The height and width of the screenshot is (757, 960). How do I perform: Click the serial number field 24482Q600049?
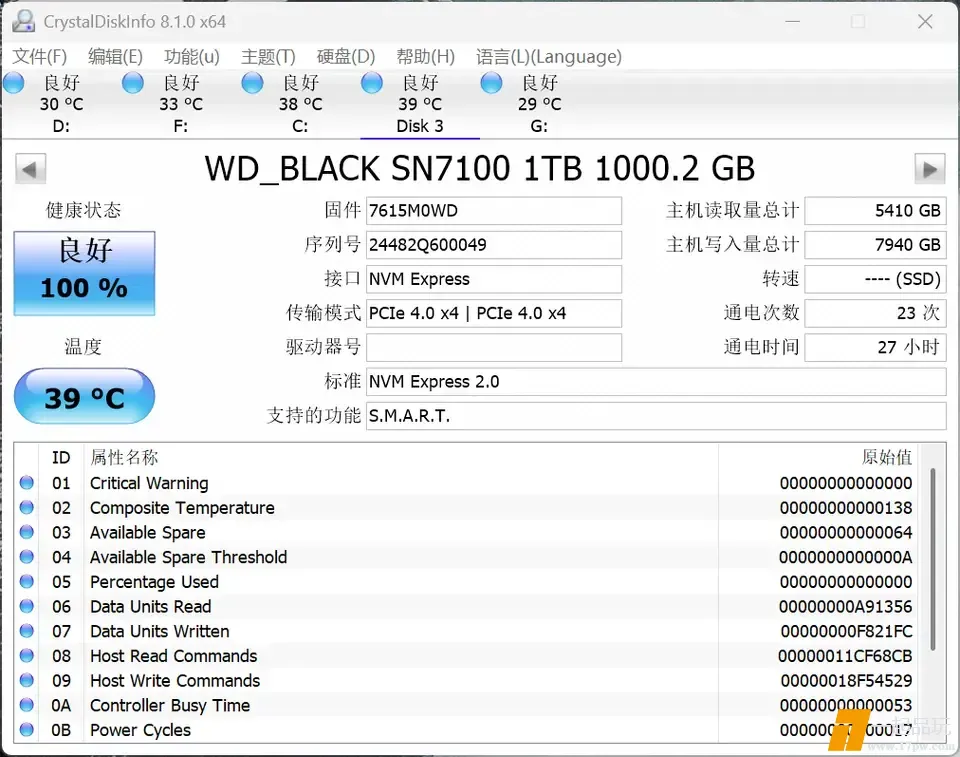(x=494, y=245)
